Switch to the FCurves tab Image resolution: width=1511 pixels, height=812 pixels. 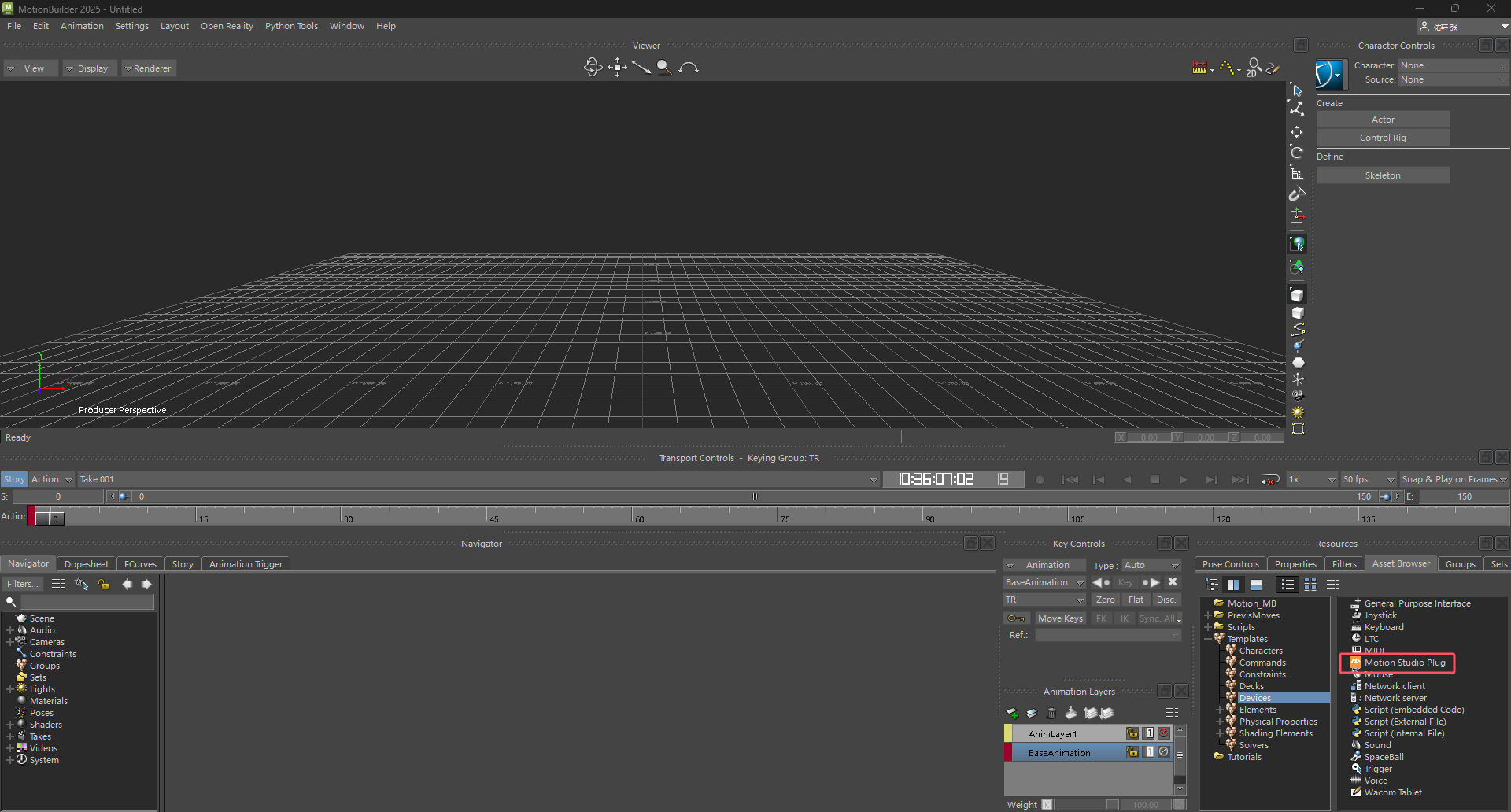[140, 564]
